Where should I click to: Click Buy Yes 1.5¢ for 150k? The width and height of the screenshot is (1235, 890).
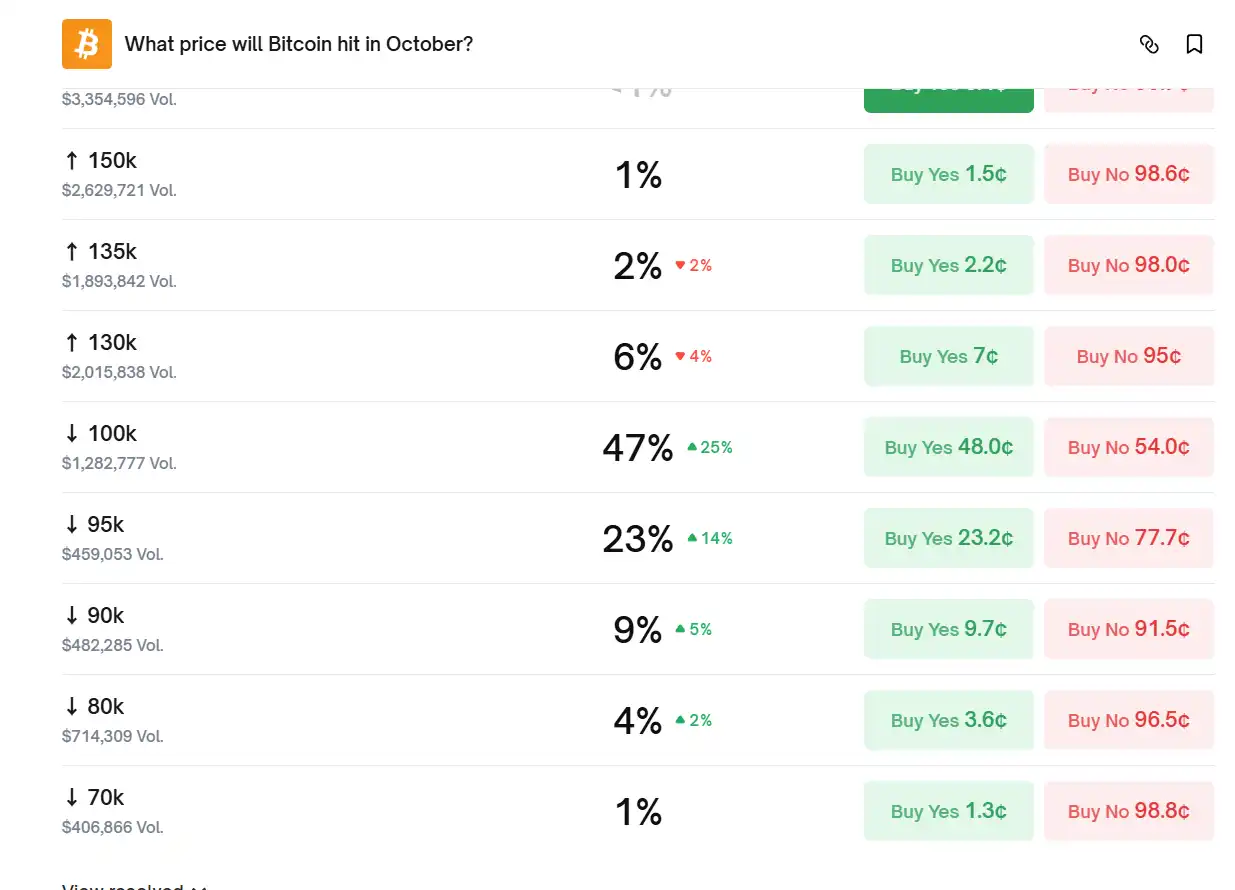(948, 174)
